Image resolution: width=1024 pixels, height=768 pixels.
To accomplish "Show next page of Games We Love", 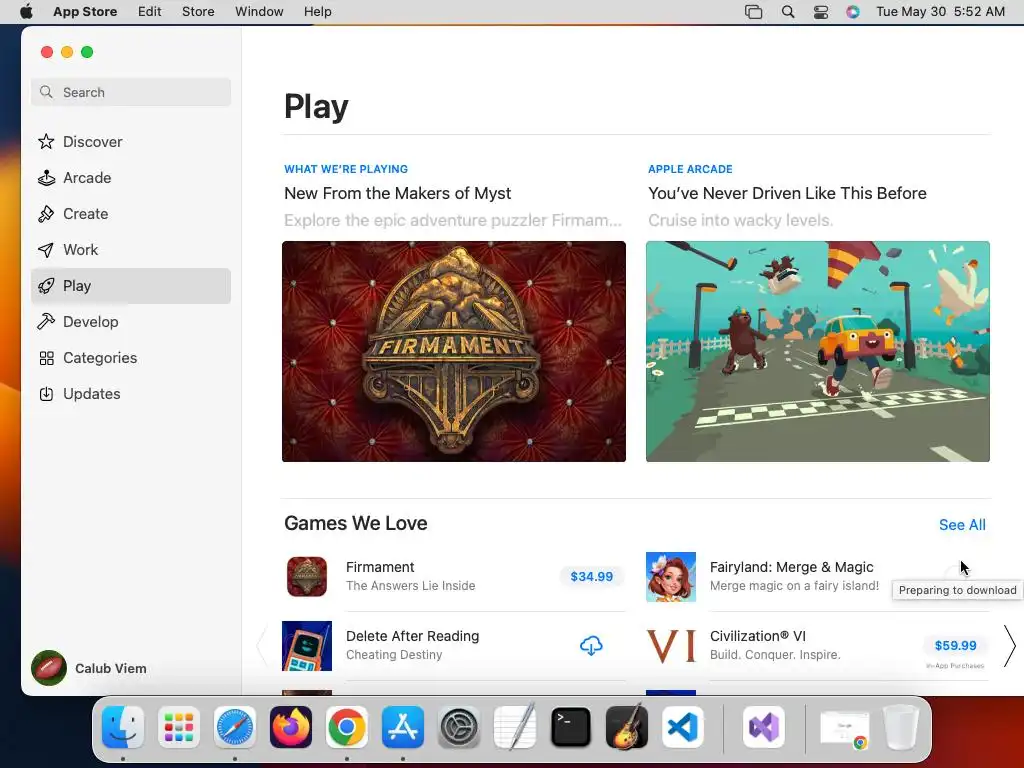I will click(1010, 646).
